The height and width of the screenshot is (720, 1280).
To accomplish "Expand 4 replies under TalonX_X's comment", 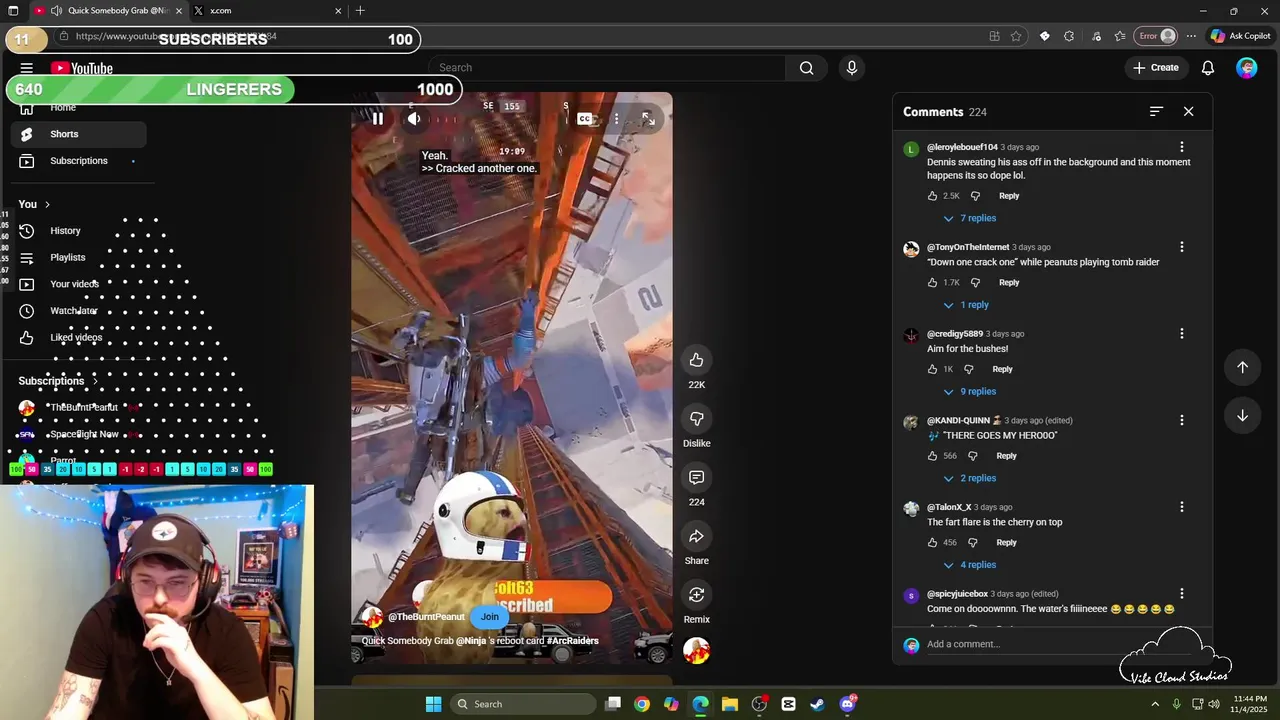I will click(x=970, y=565).
